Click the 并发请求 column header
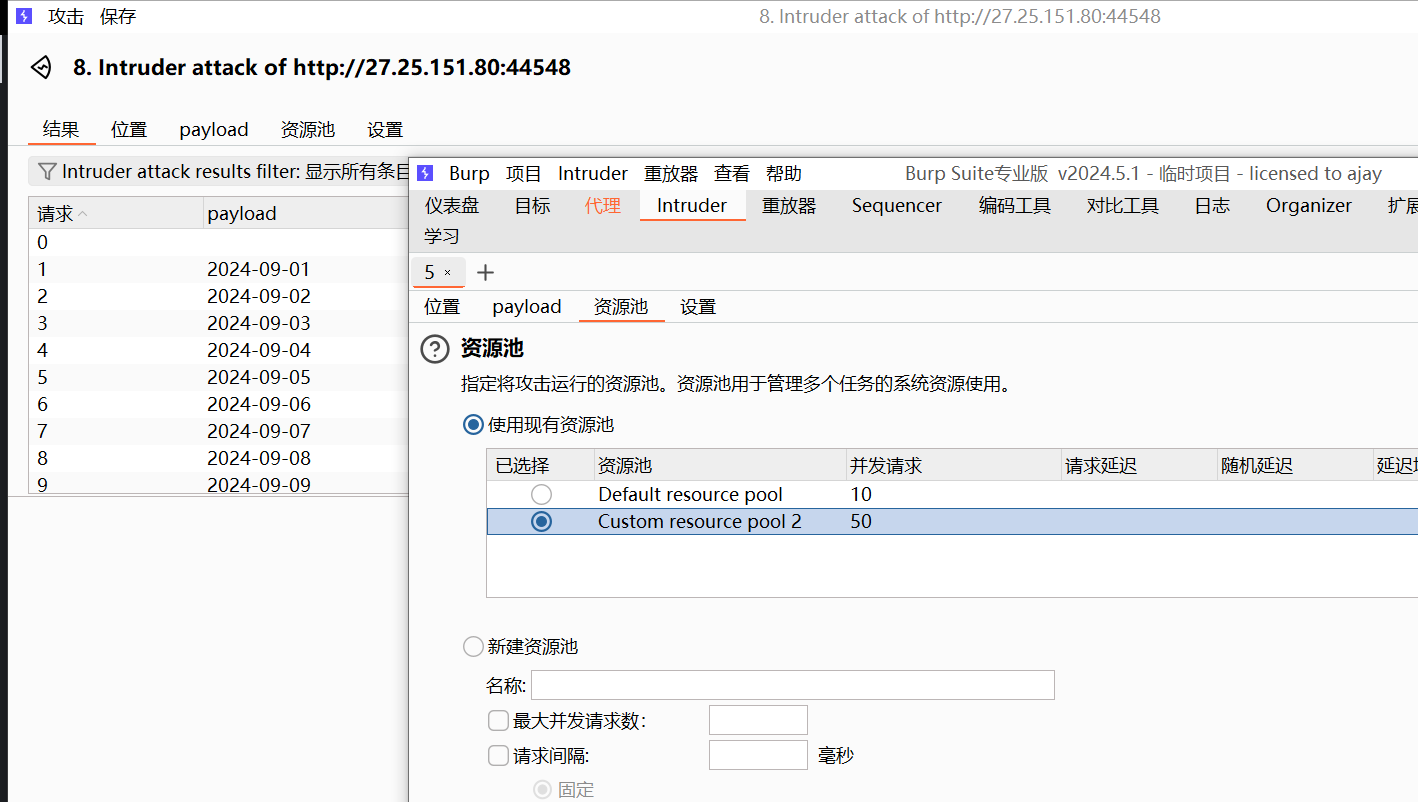 click(885, 466)
